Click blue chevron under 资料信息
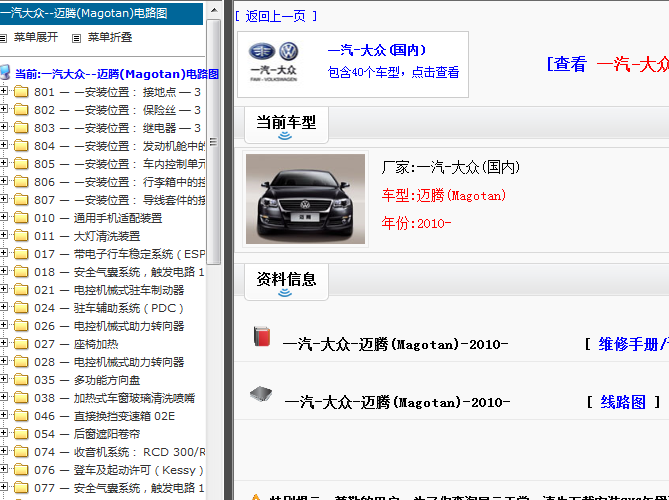Image resolution: width=669 pixels, height=500 pixels. (x=285, y=293)
